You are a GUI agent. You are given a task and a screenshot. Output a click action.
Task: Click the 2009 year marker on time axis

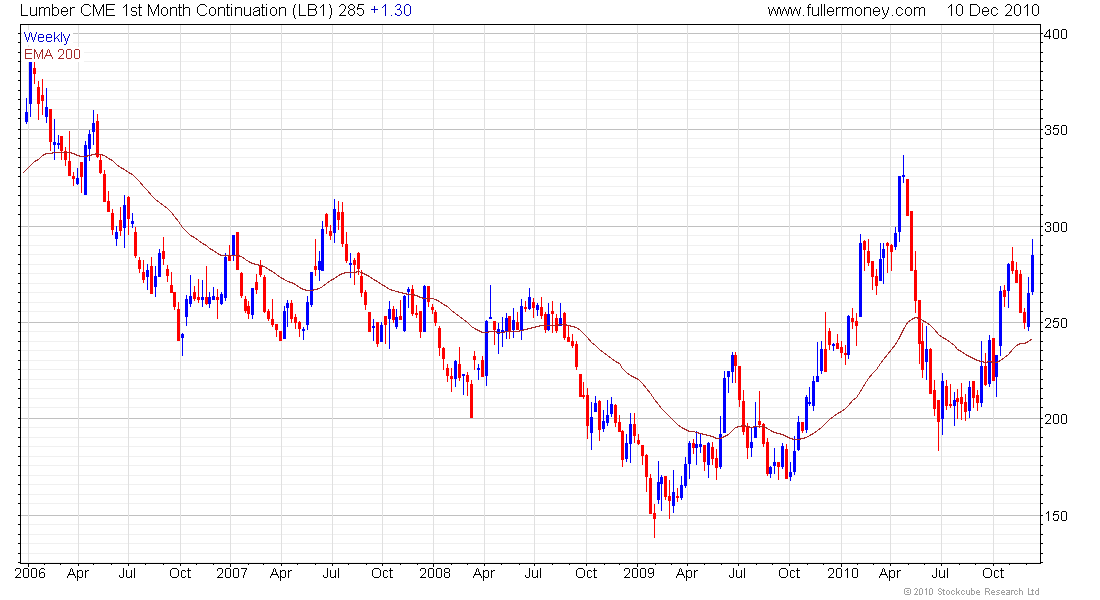[638, 573]
